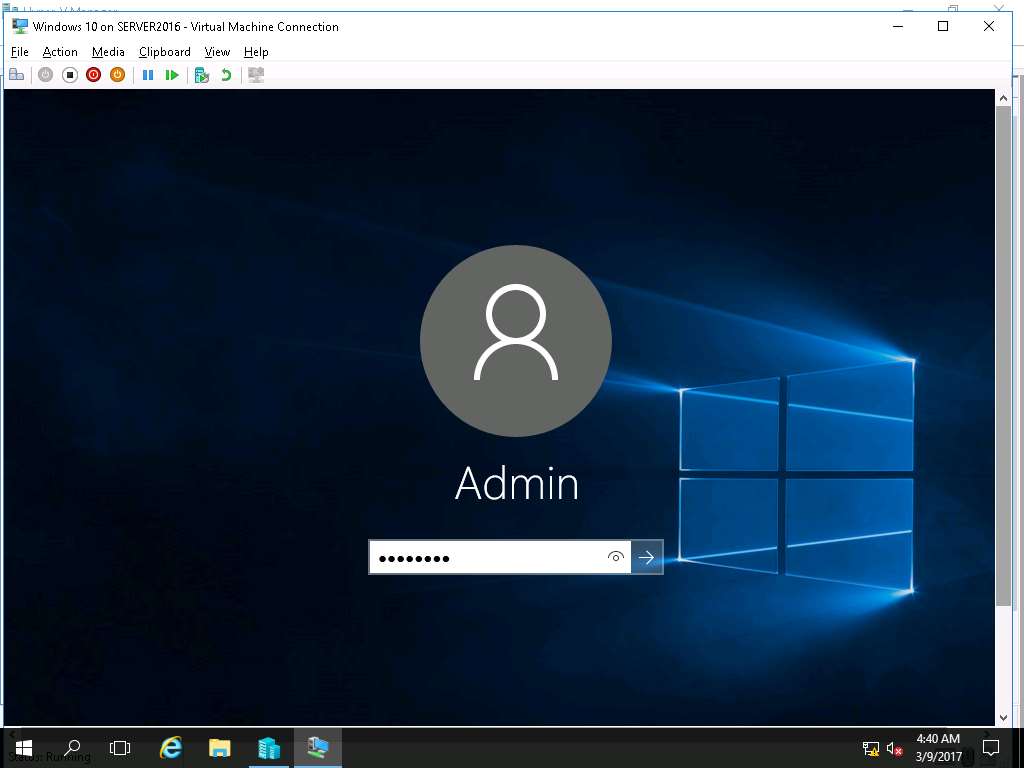Pause the virtual machine

(148, 75)
